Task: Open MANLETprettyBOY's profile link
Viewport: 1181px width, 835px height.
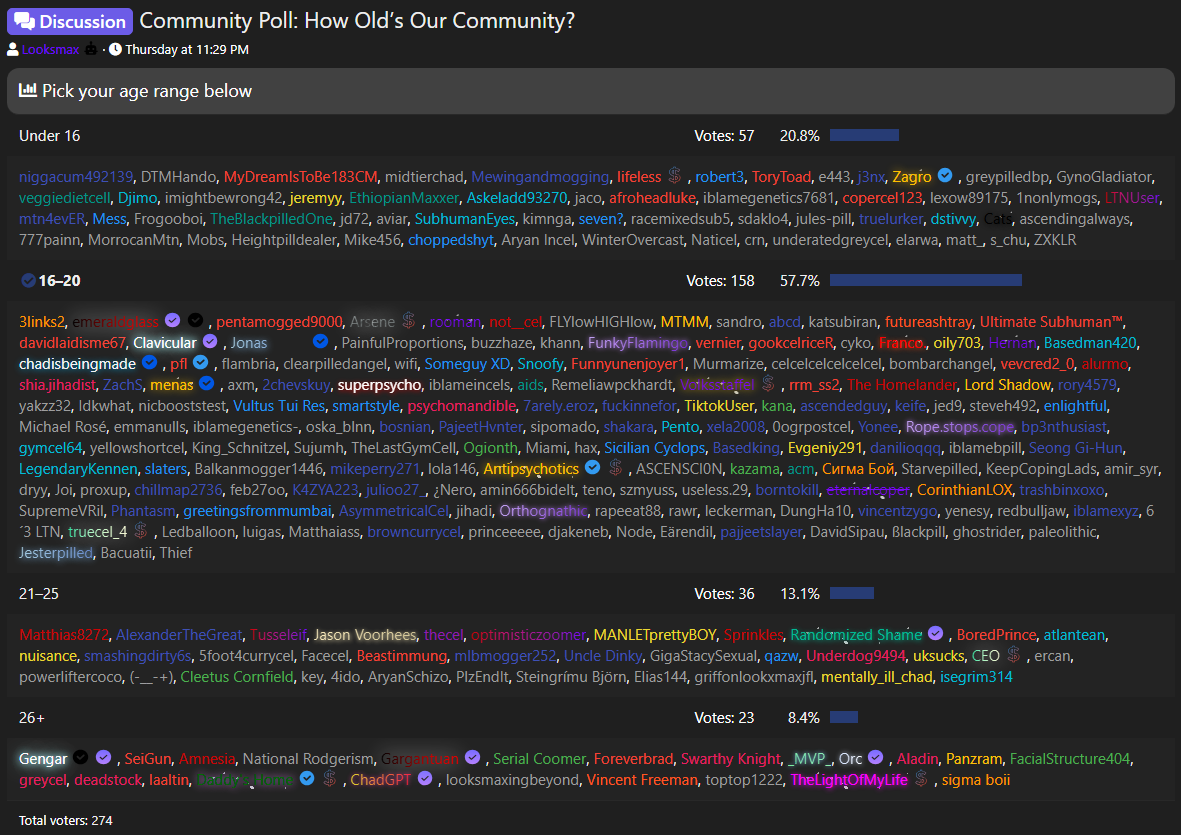Action: tap(655, 635)
